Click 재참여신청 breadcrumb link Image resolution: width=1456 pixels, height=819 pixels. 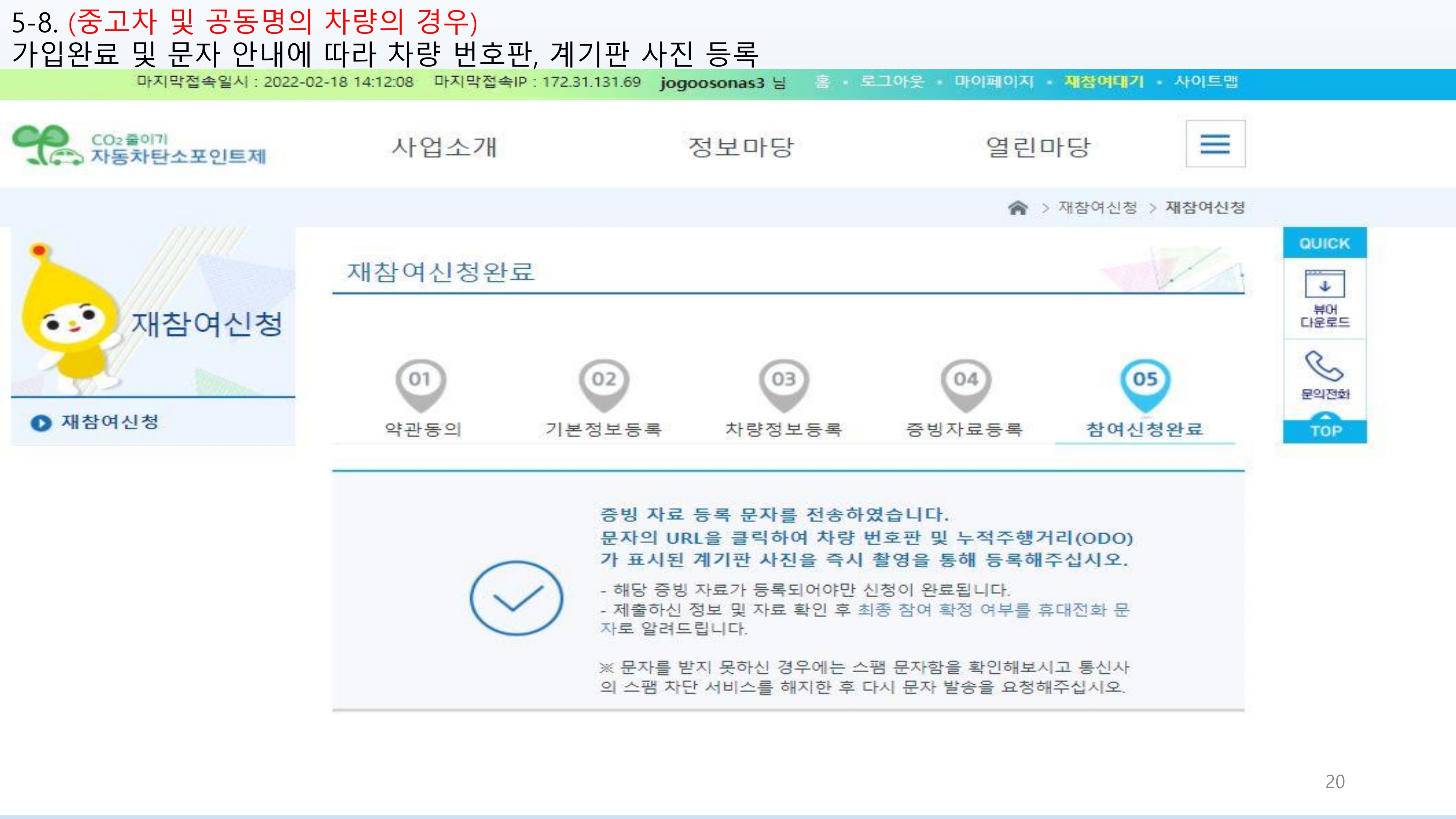[x=1097, y=207]
